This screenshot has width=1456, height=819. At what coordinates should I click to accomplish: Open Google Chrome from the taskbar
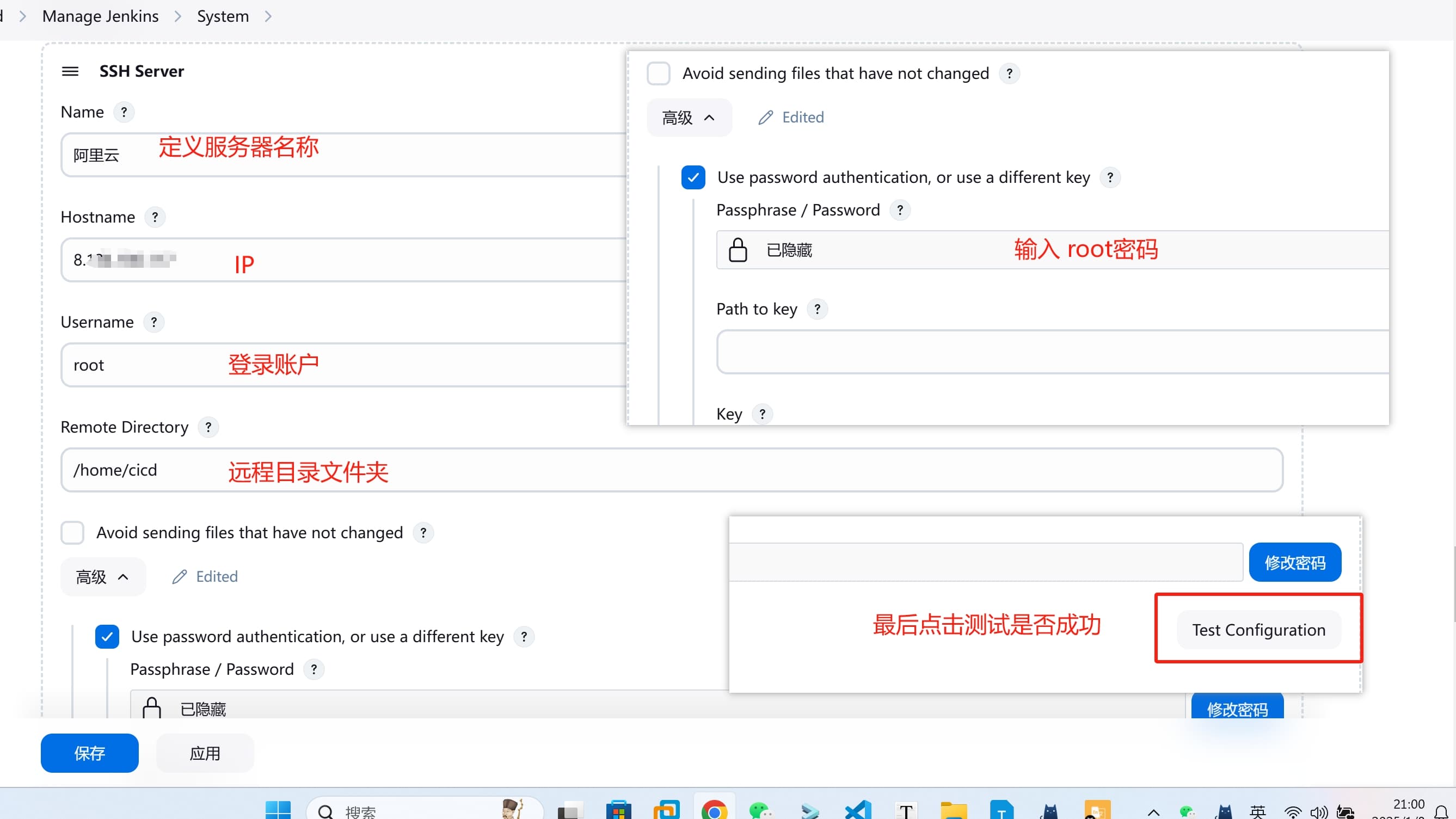[715, 810]
